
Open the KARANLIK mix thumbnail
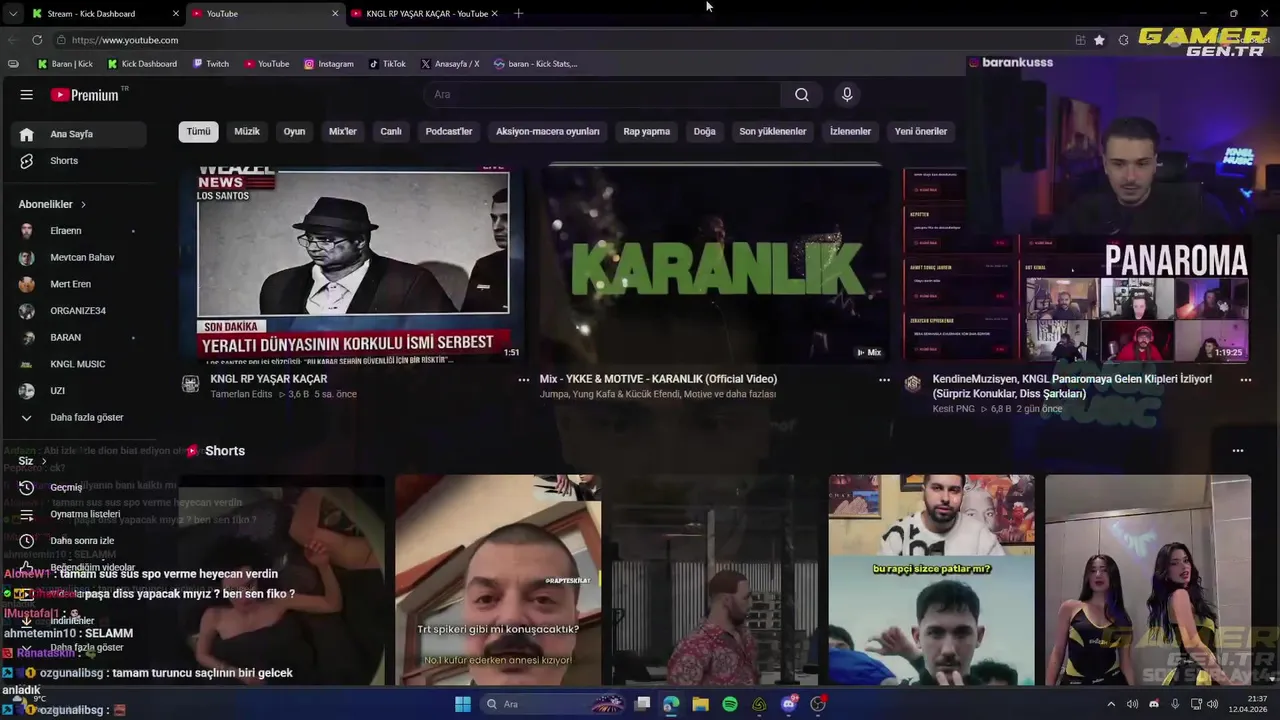point(714,264)
